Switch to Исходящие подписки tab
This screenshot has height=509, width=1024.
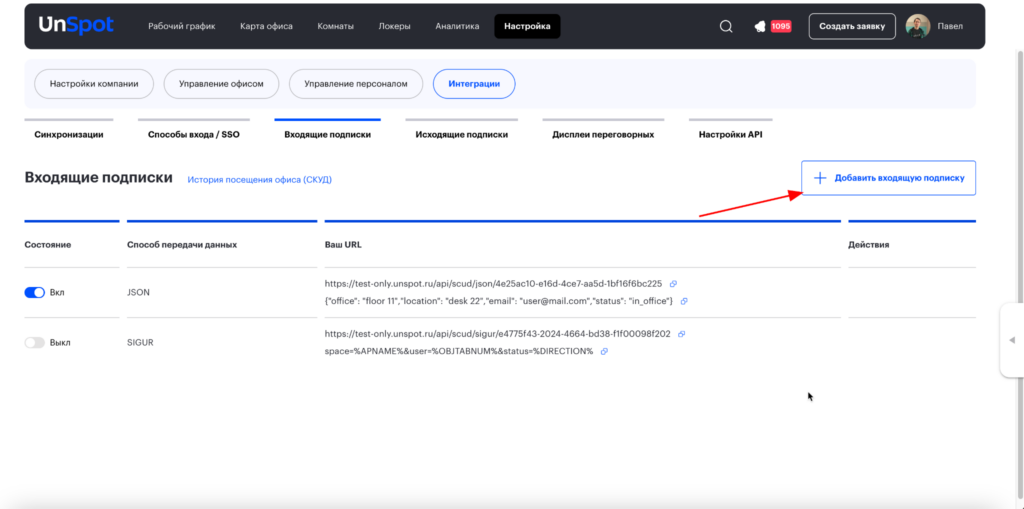(x=462, y=135)
